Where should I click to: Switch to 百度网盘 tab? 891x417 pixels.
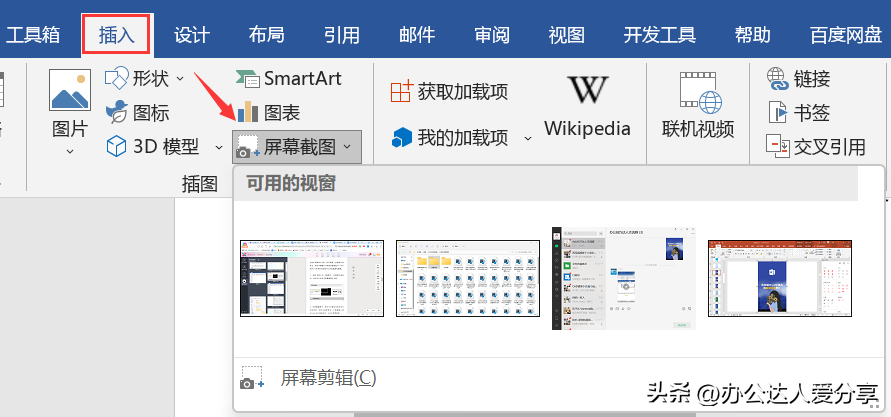[x=845, y=35]
